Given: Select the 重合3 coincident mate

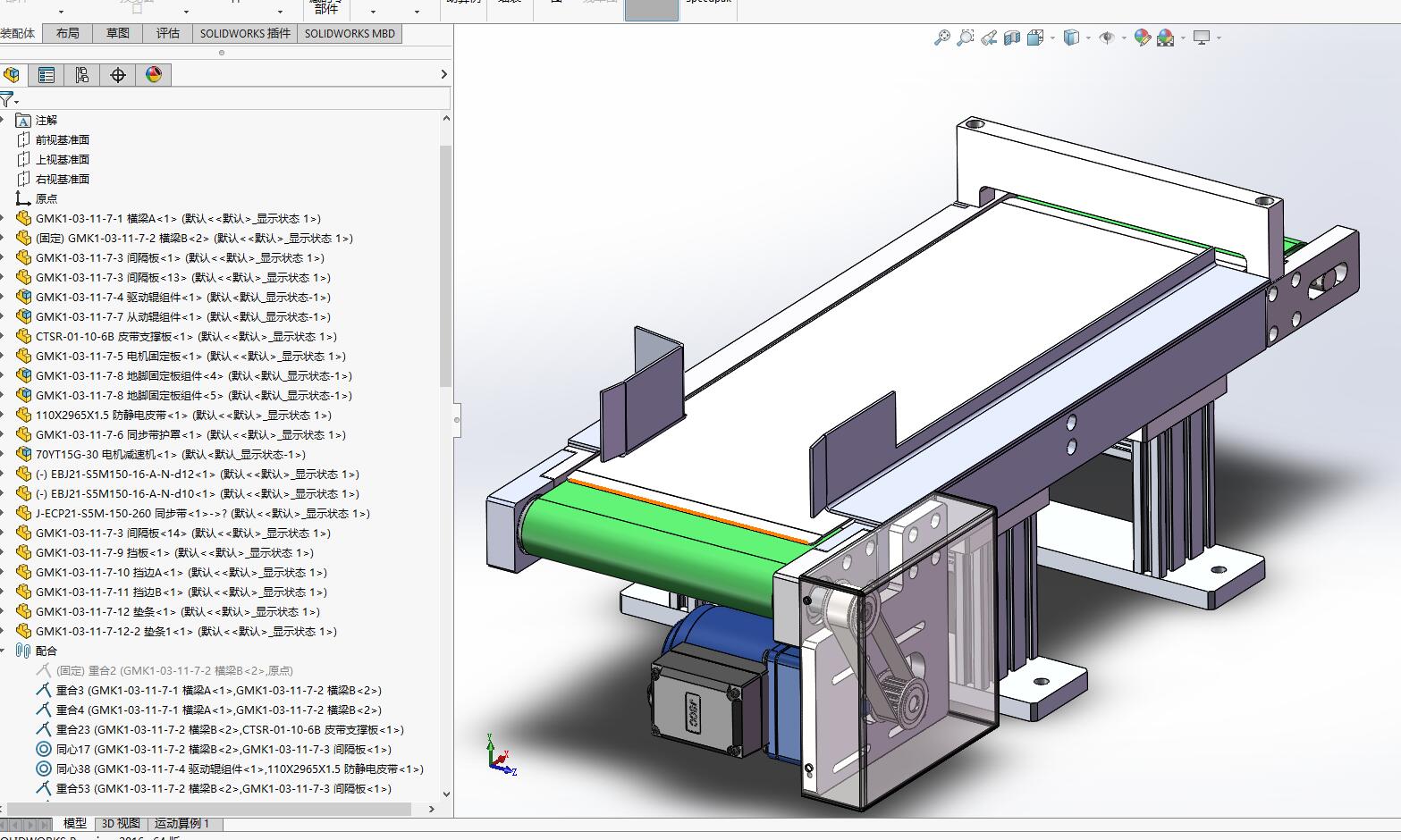Looking at the screenshot, I should [x=218, y=690].
